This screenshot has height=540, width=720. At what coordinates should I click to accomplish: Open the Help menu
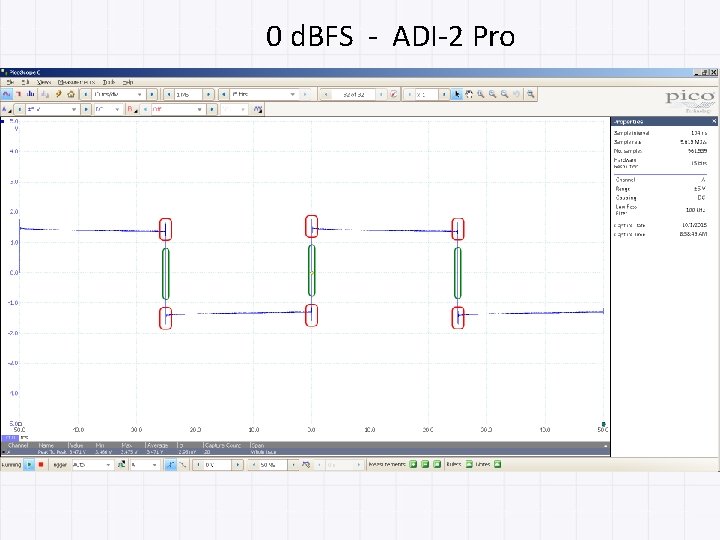128,82
